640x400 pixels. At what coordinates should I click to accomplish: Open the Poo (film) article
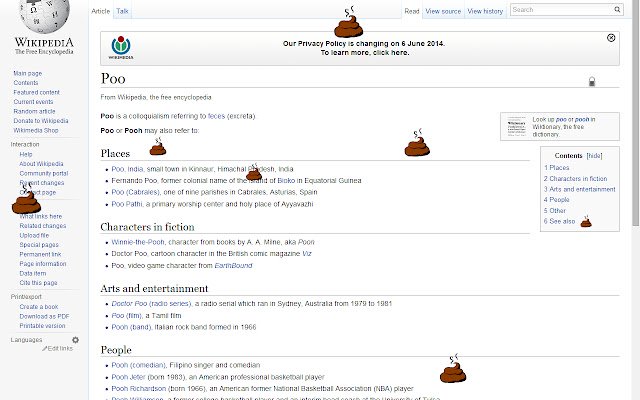point(127,316)
